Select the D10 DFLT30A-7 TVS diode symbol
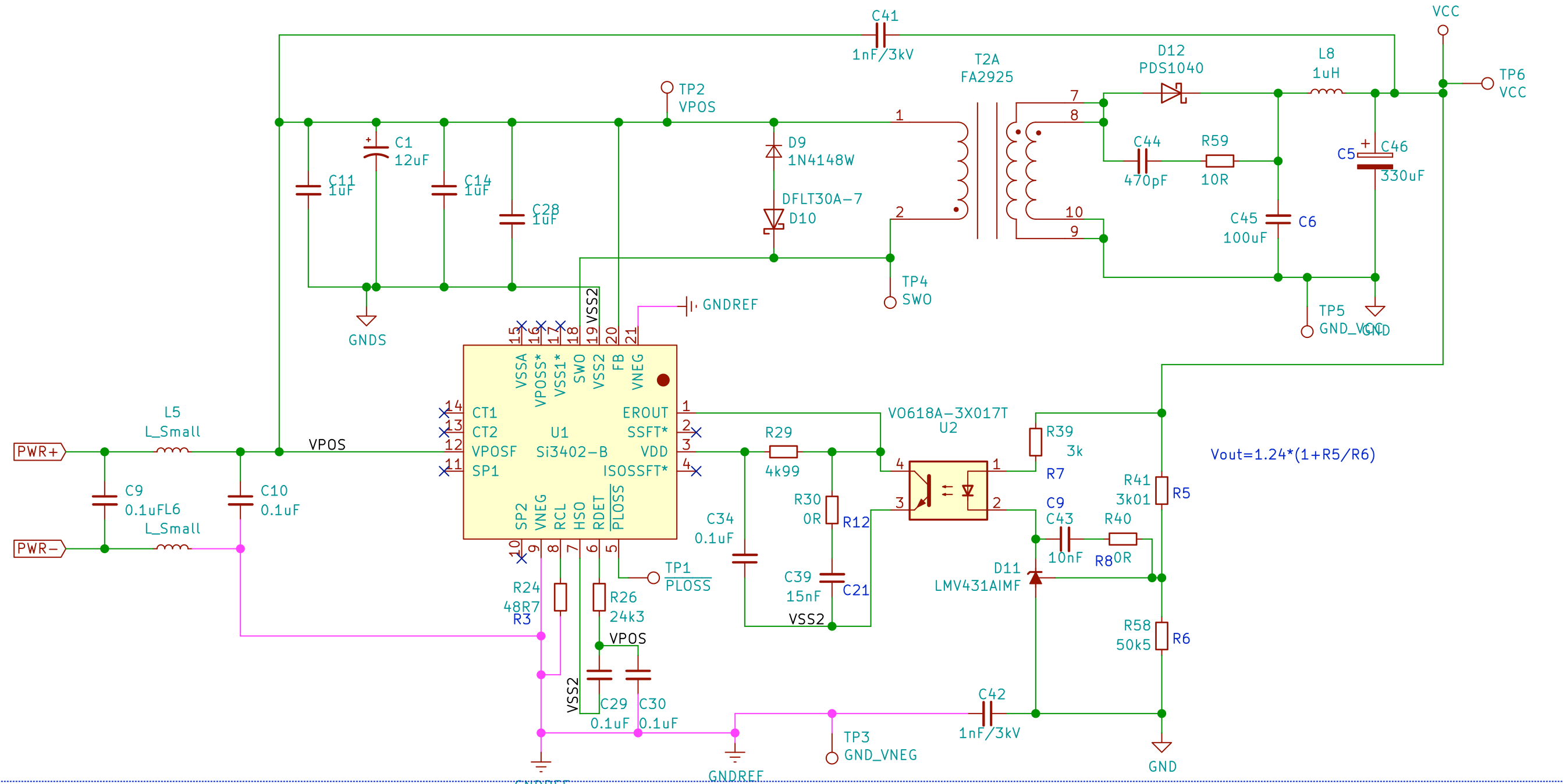 (x=773, y=220)
